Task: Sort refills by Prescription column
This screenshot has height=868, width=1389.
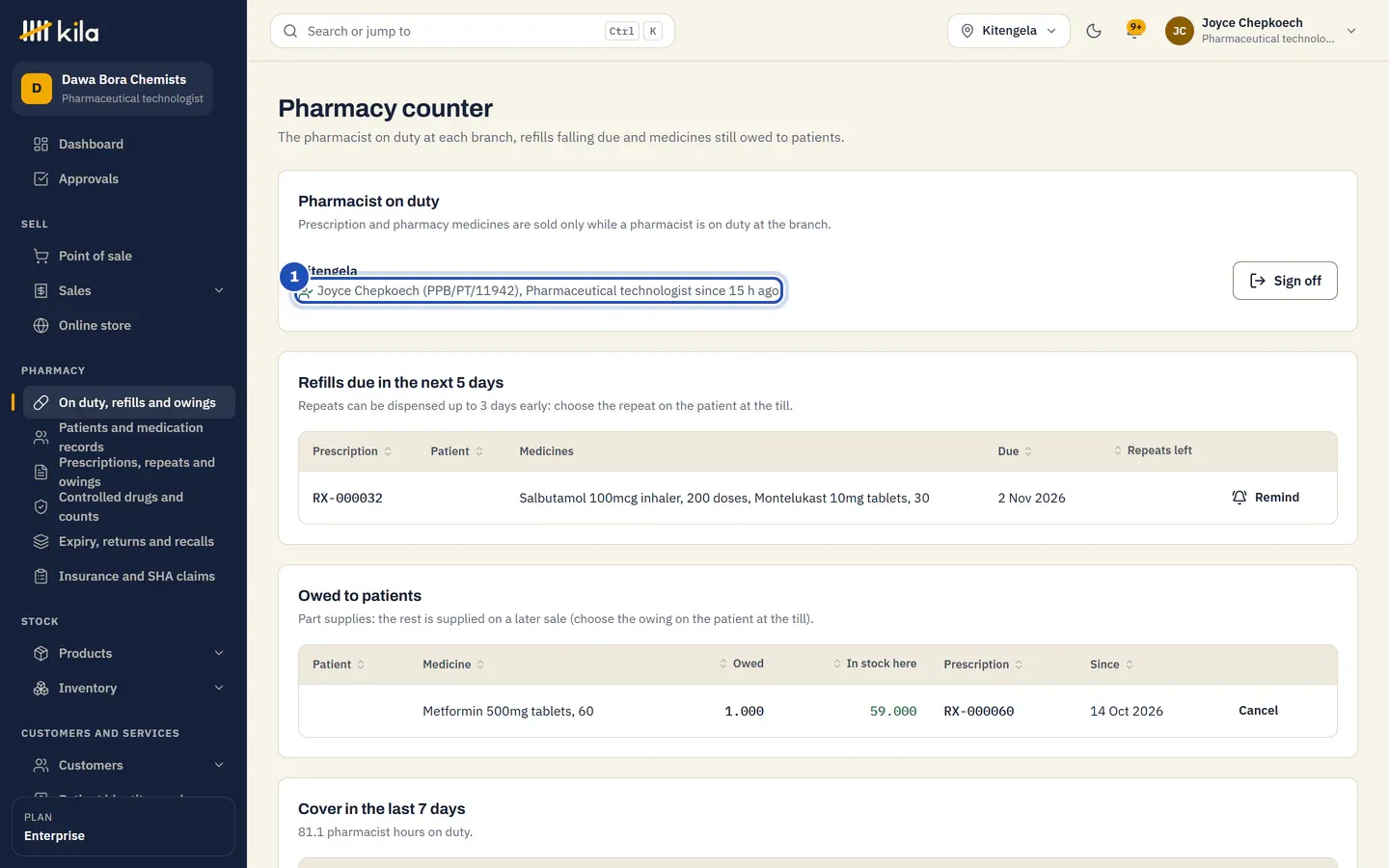Action: (x=352, y=451)
